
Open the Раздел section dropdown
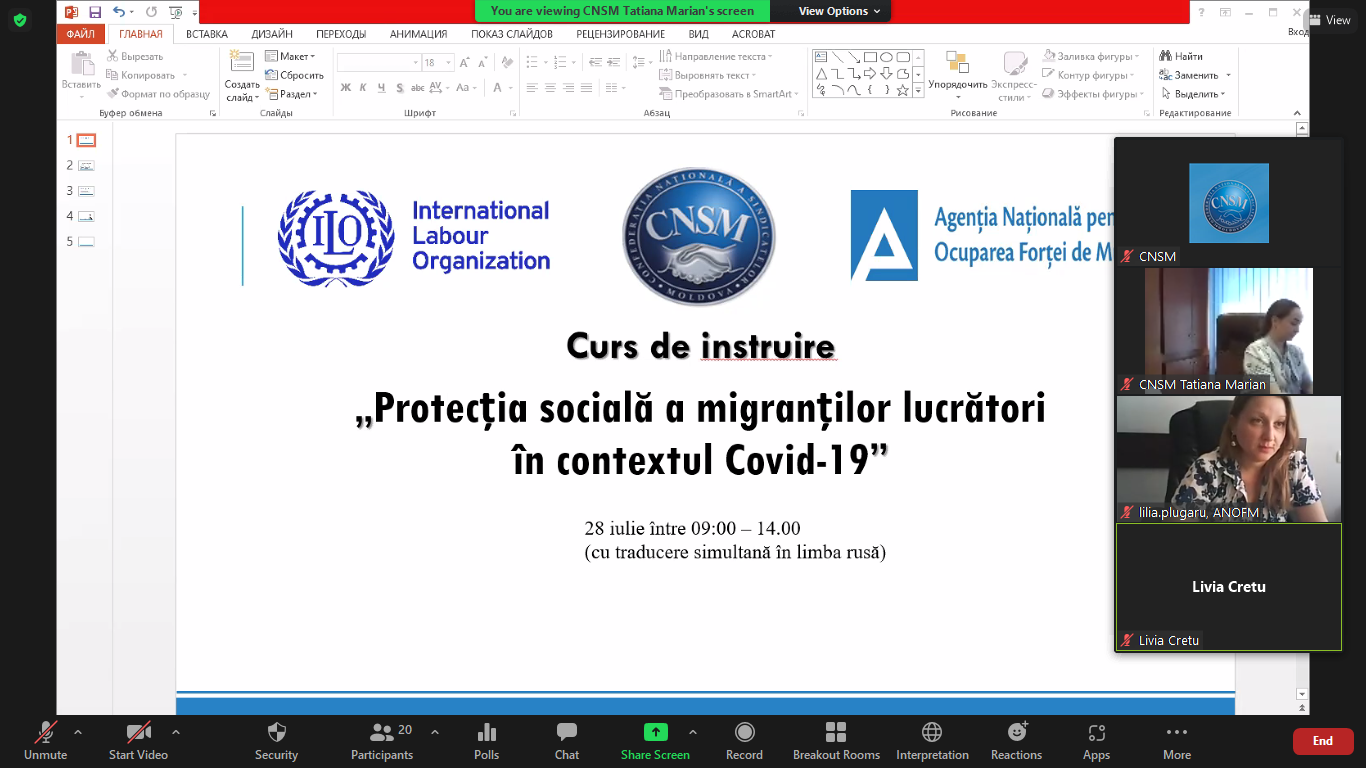[x=292, y=94]
